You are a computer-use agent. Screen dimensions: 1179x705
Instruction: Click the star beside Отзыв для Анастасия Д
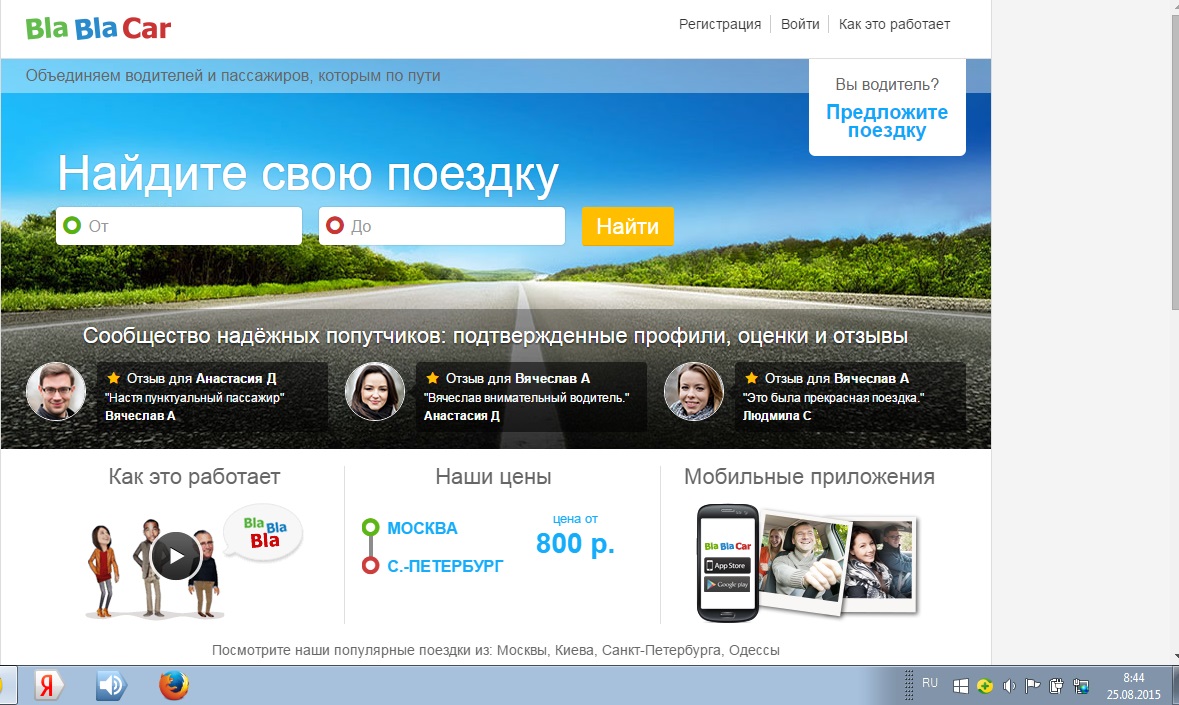(114, 378)
